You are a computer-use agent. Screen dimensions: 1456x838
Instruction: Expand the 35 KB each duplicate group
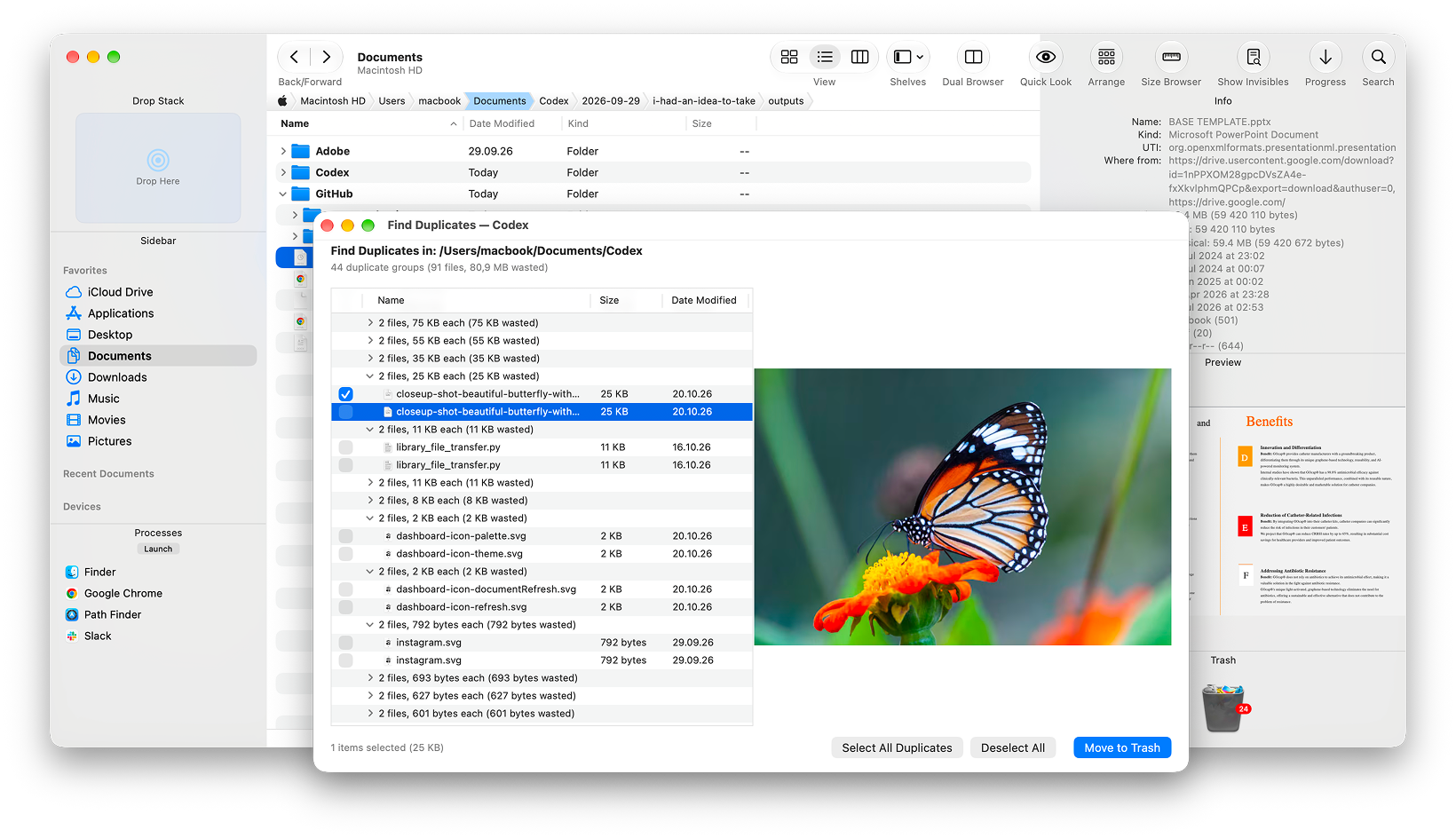[370, 359]
